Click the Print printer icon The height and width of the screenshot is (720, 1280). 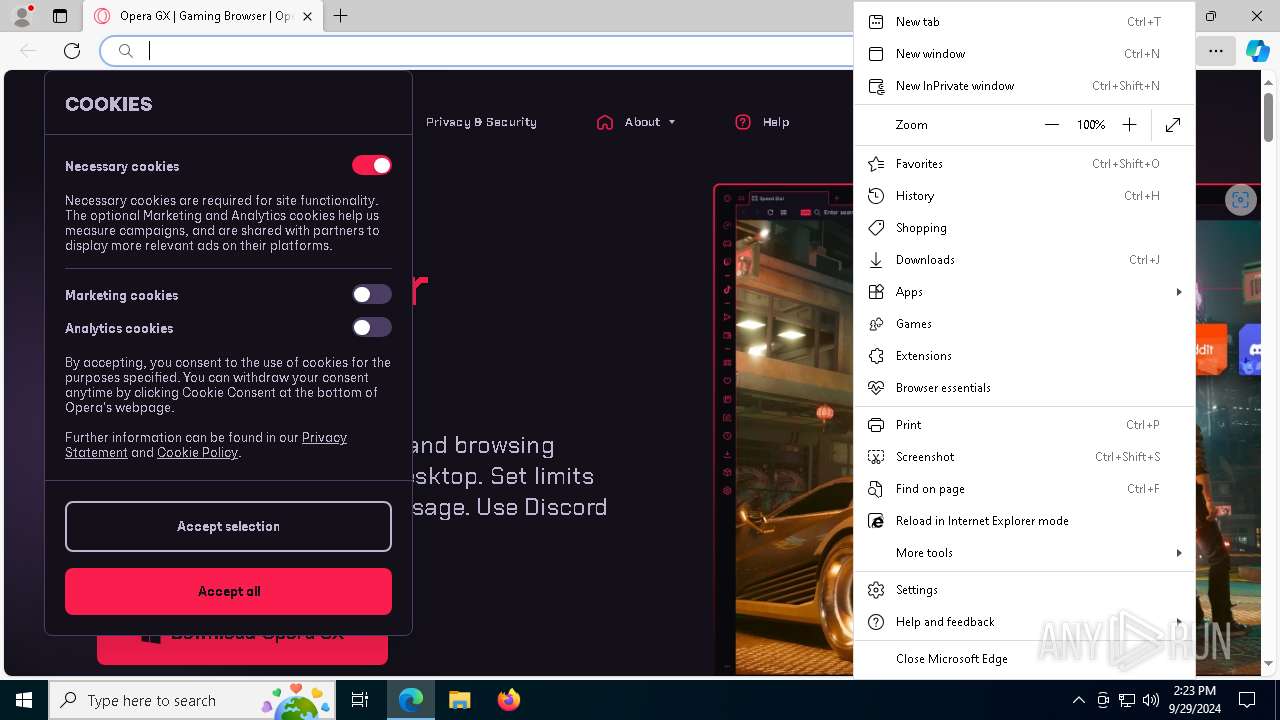(876, 425)
